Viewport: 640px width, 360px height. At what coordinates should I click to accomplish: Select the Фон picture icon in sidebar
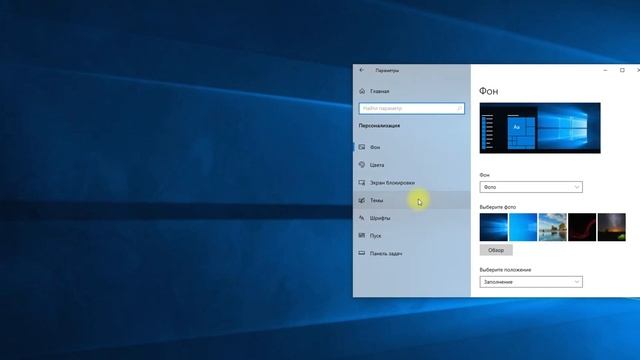362,147
